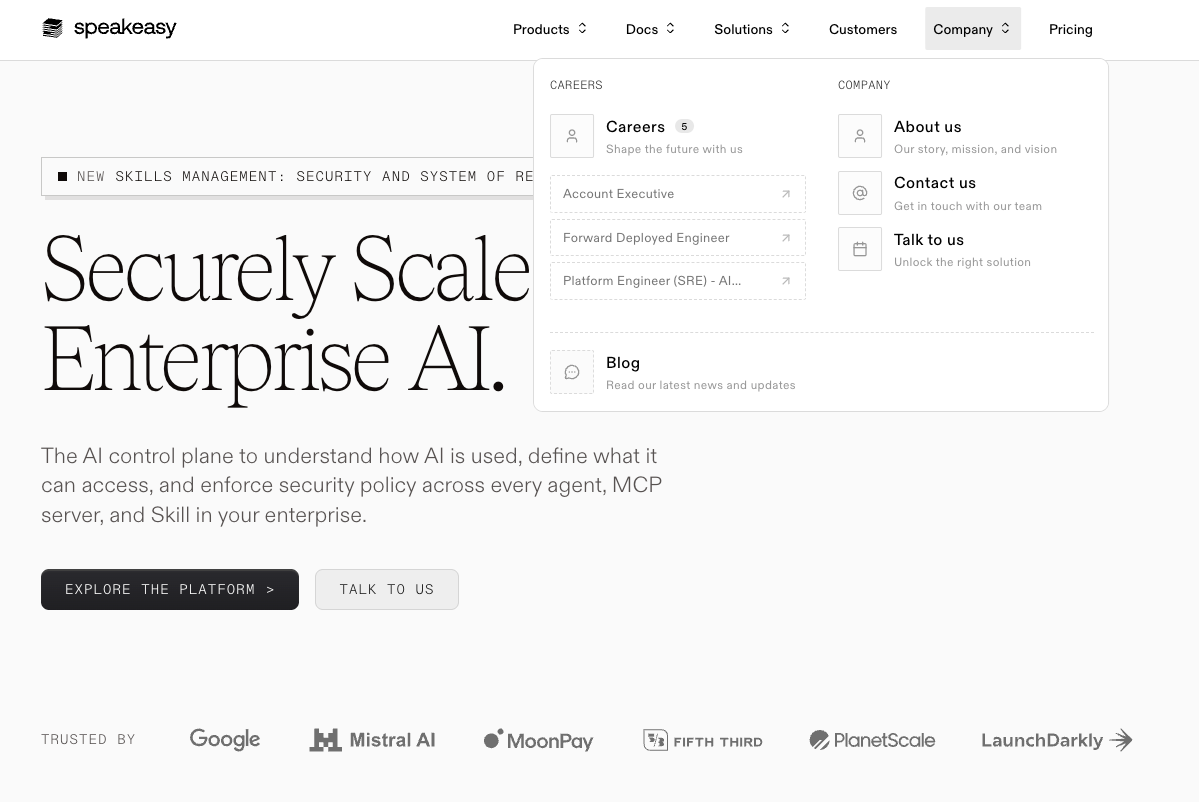Click the "Shape the future with us" text
This screenshot has height=802, width=1199.
click(674, 149)
